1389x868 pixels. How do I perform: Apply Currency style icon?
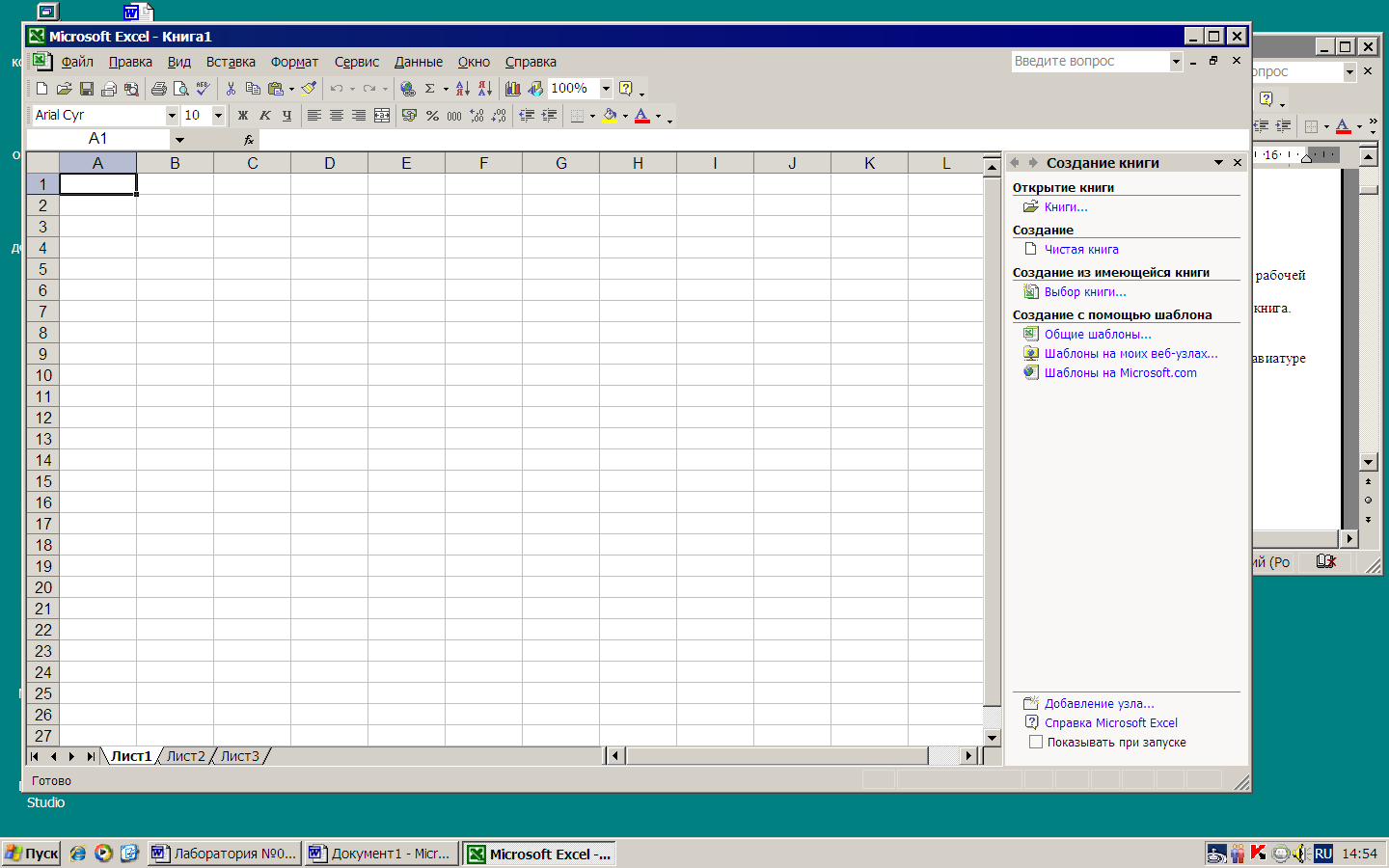tap(409, 116)
